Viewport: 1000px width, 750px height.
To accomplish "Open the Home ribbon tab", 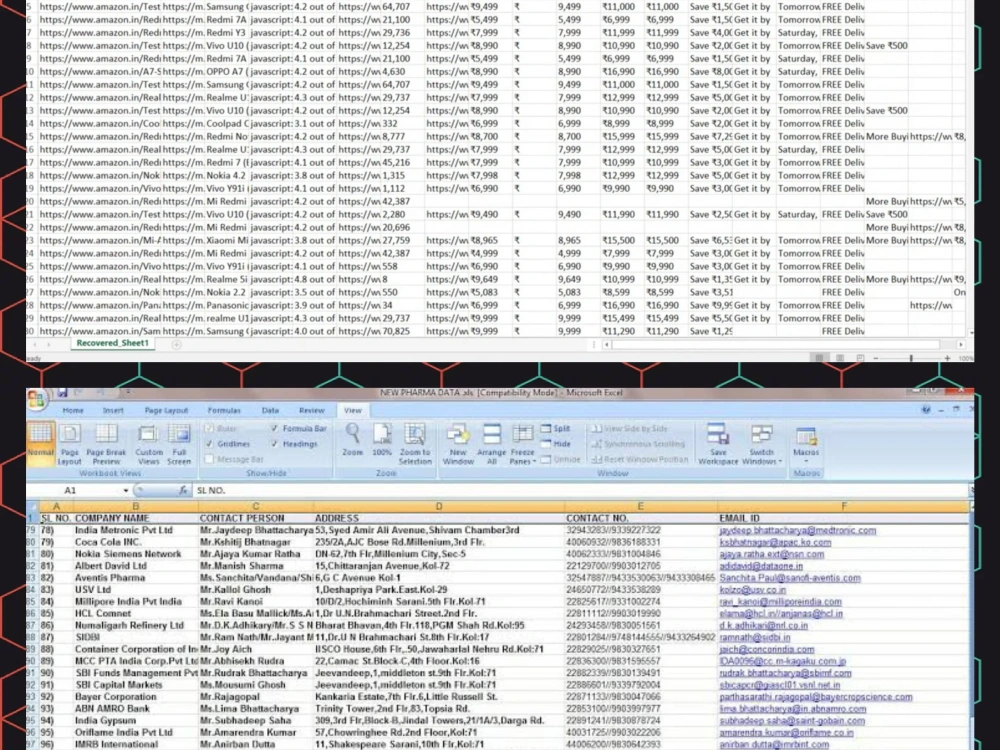I will [x=73, y=410].
